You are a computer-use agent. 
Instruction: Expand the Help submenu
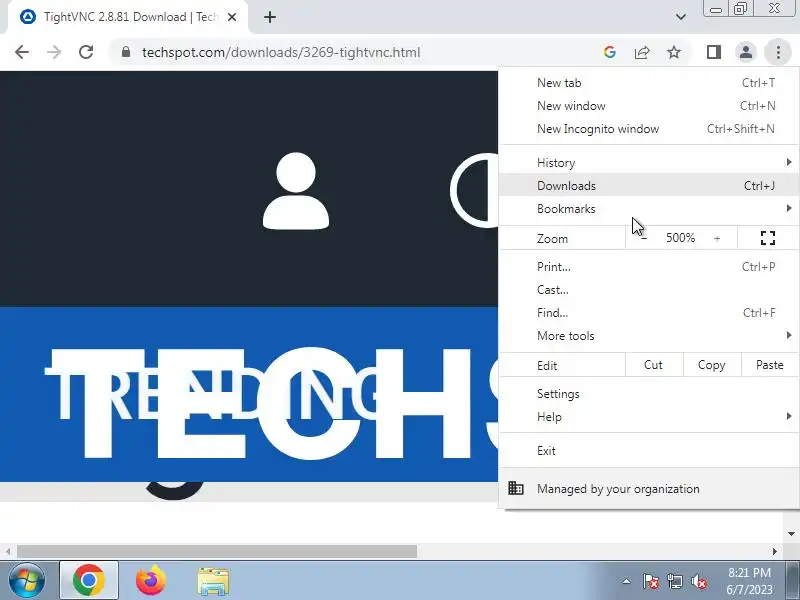(x=648, y=417)
